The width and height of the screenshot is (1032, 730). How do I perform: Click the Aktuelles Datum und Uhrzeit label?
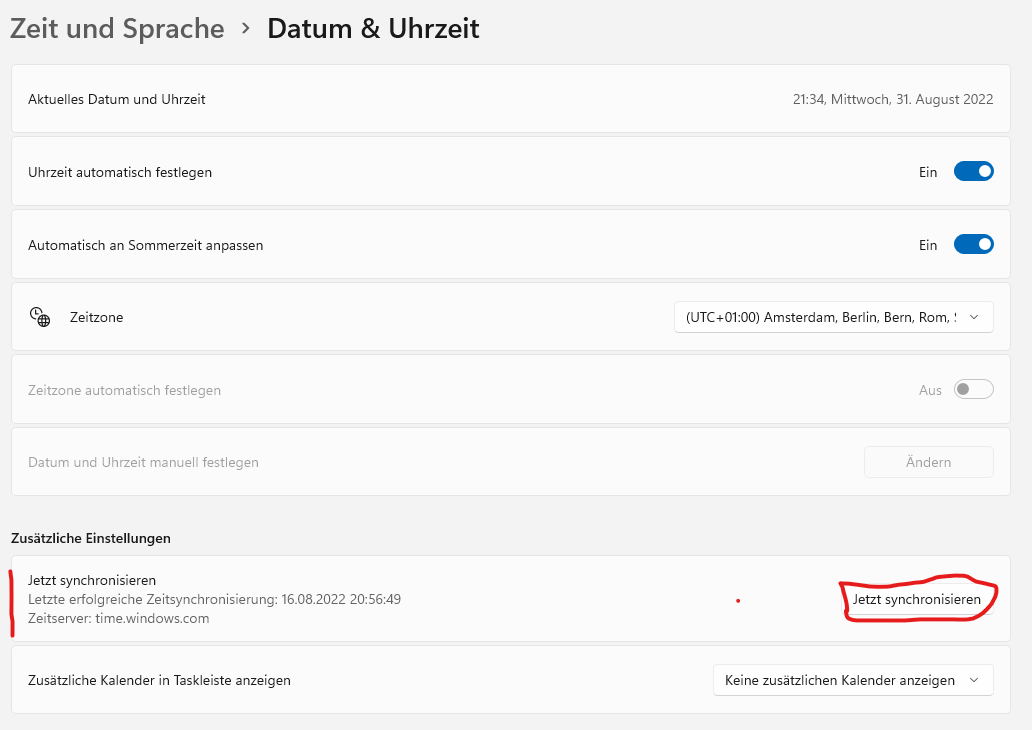[x=117, y=99]
